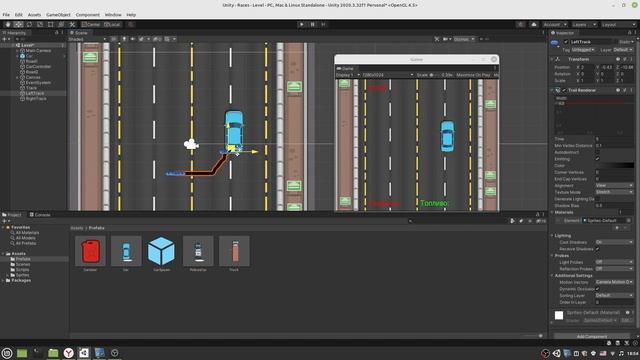The width and height of the screenshot is (640, 360).
Task: Open the GameObject menu
Action: 58,15
